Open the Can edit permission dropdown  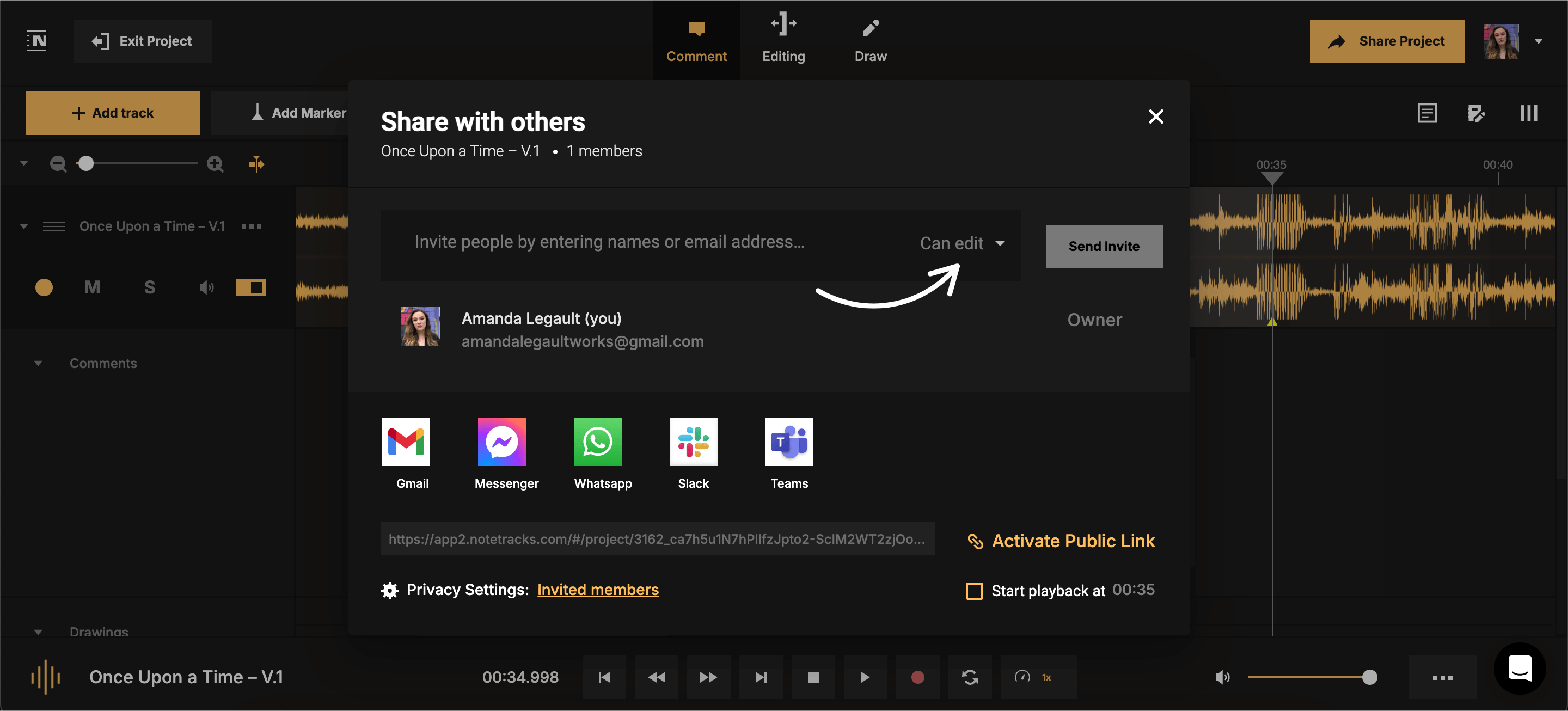pos(963,243)
